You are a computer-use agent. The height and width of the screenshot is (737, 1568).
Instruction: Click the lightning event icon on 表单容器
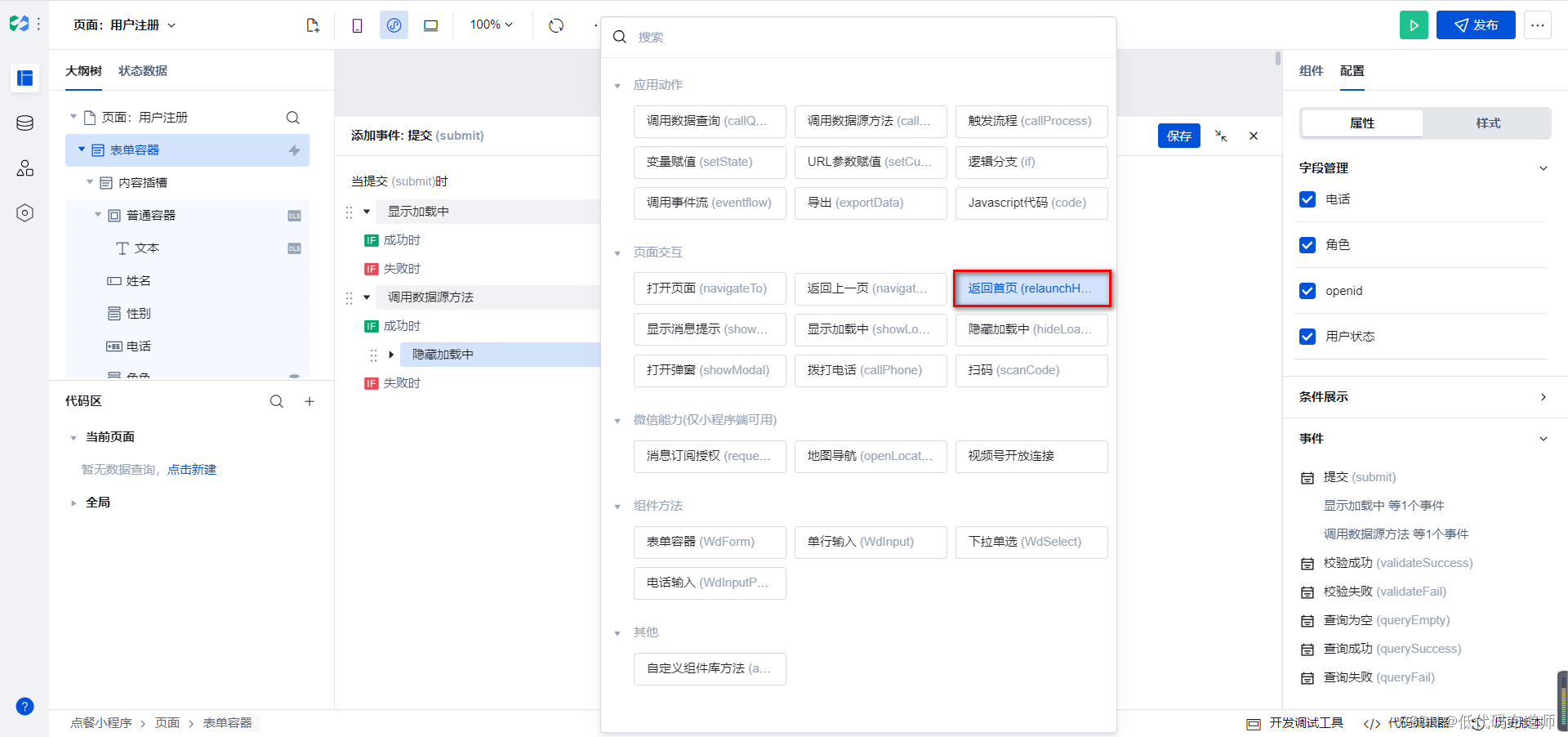pyautogui.click(x=295, y=150)
